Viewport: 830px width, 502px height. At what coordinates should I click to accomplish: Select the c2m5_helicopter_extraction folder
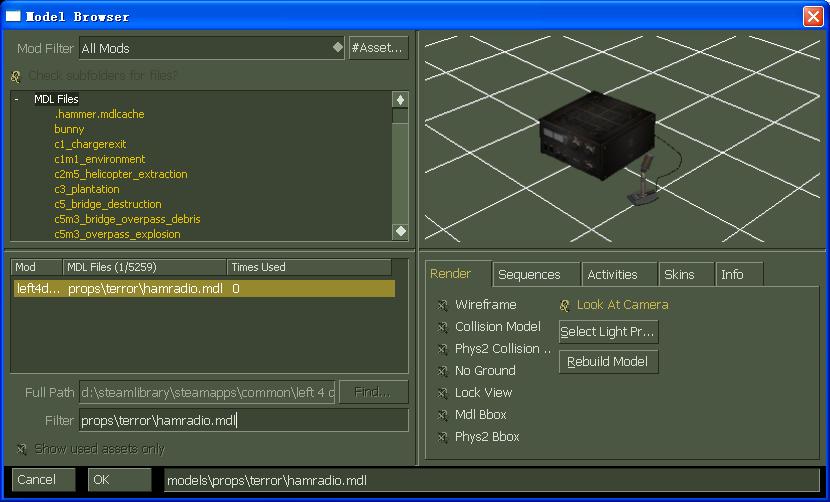(x=121, y=174)
